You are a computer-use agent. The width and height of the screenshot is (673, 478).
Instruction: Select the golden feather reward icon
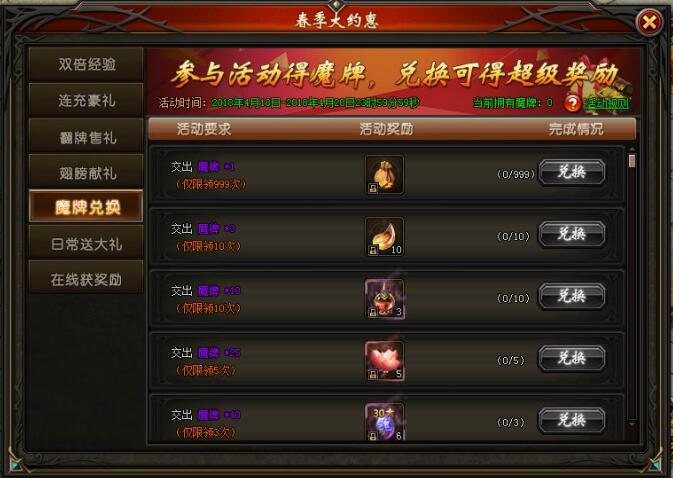point(384,237)
